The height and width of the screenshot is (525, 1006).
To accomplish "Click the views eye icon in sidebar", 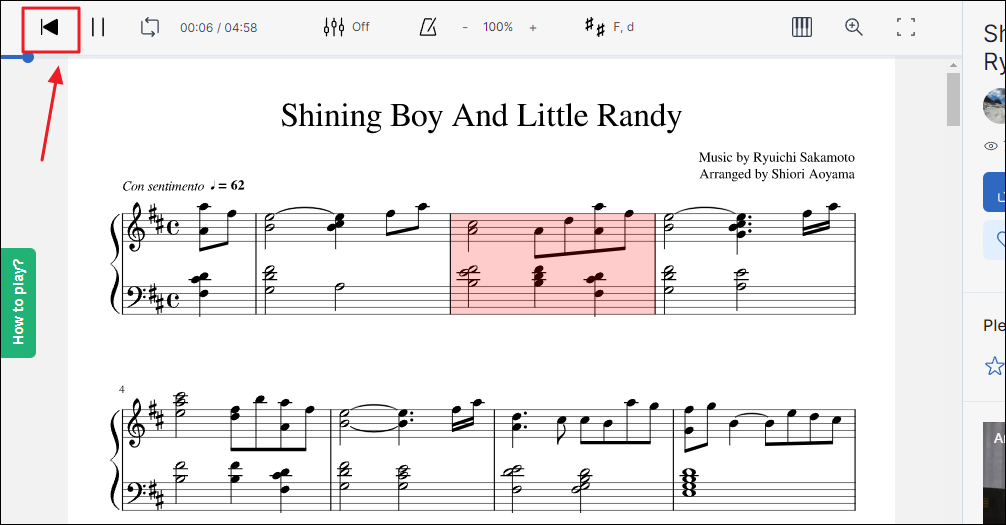I will click(992, 146).
